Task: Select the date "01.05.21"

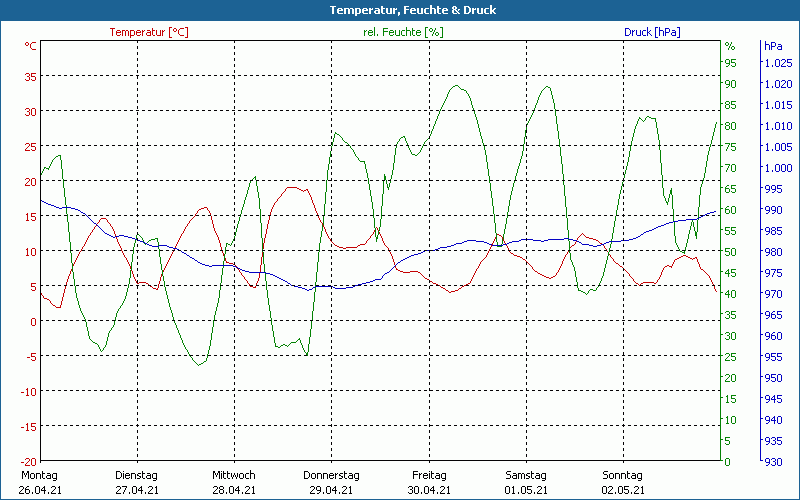Action: point(526,490)
